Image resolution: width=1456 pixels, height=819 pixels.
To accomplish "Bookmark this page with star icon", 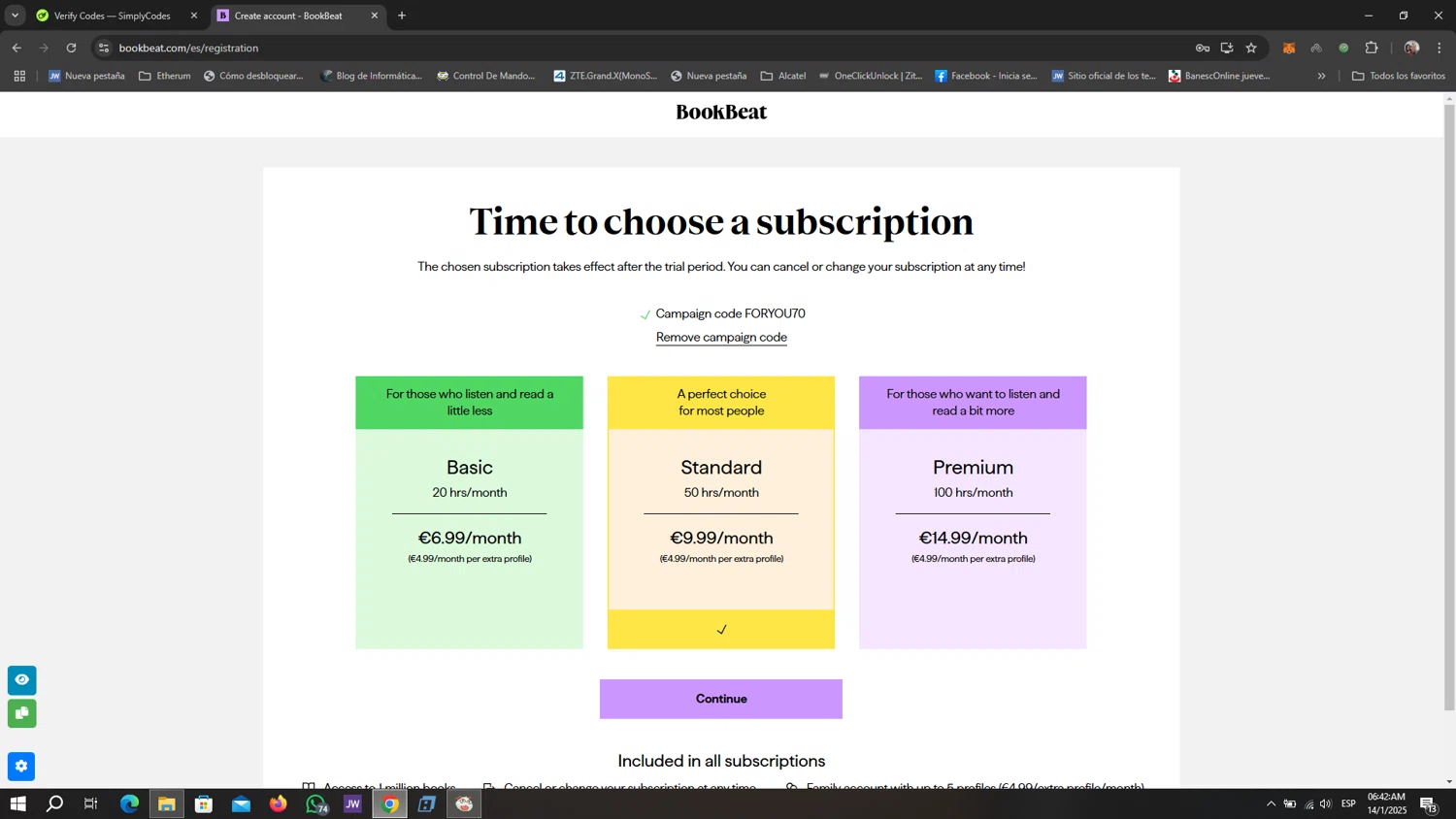I will [1251, 48].
